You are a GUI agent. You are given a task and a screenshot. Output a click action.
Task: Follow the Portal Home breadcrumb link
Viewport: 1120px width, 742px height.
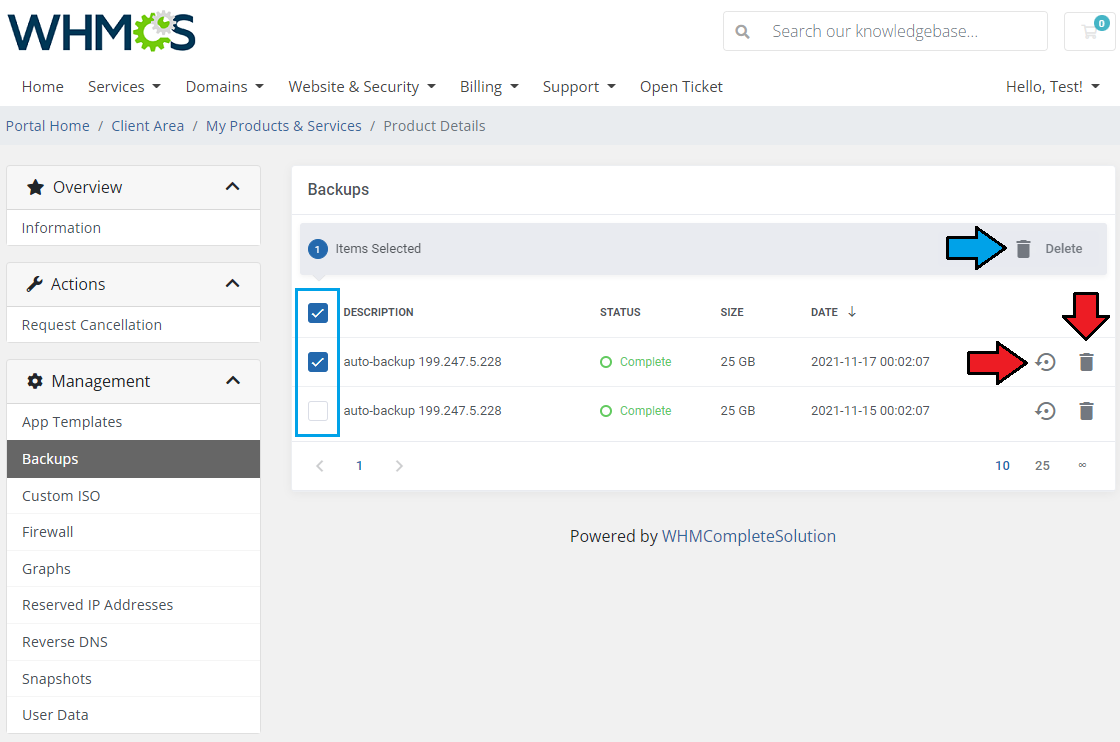click(48, 126)
